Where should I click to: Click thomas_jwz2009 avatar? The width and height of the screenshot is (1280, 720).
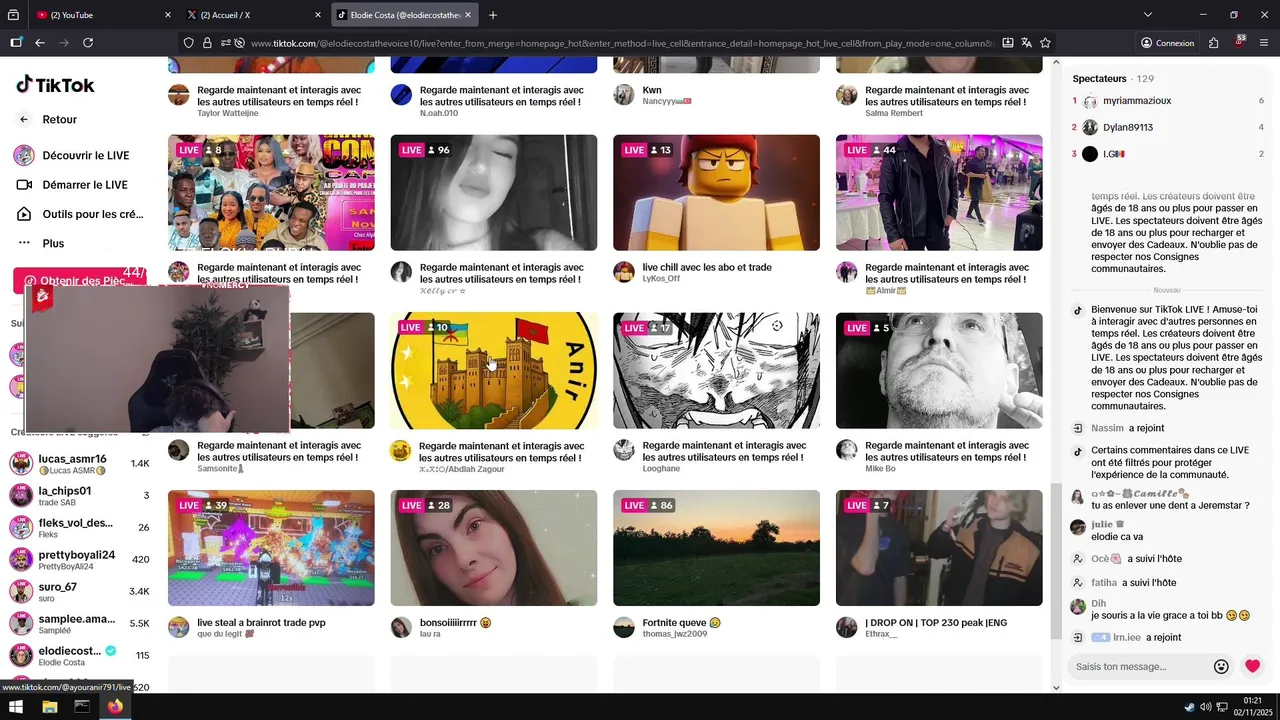click(x=624, y=628)
